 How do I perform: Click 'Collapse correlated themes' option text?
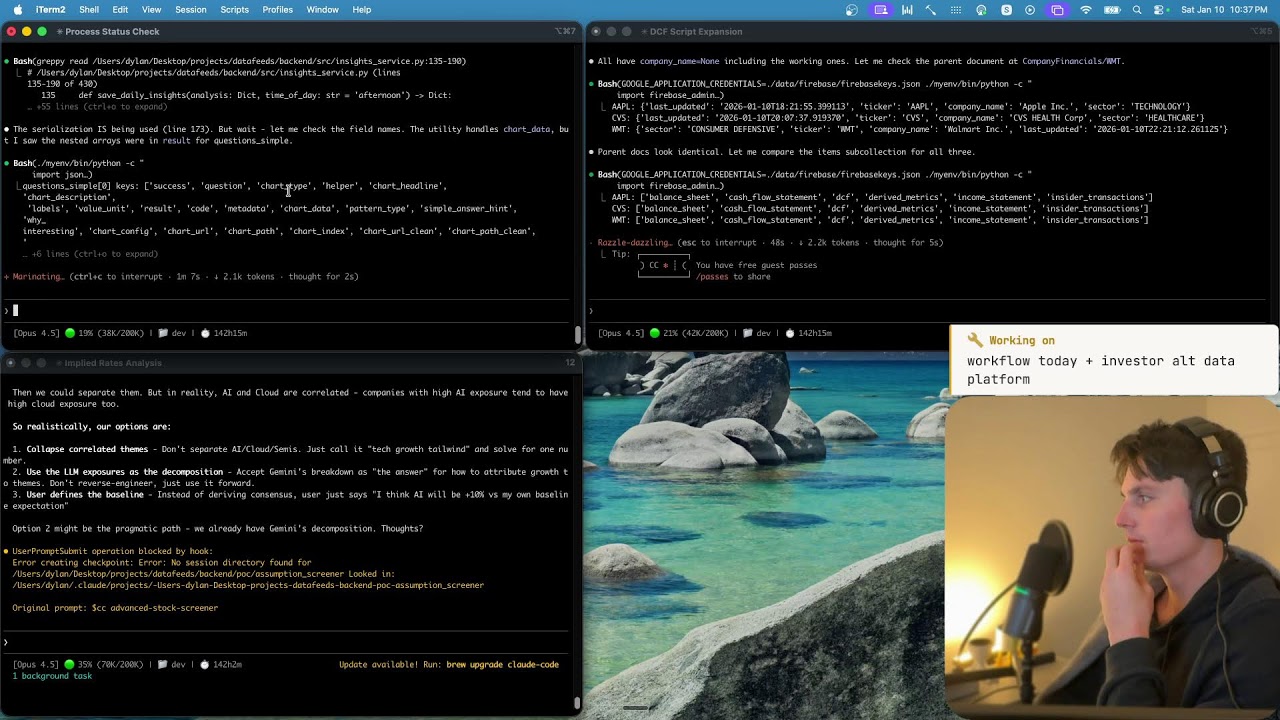click(x=87, y=449)
